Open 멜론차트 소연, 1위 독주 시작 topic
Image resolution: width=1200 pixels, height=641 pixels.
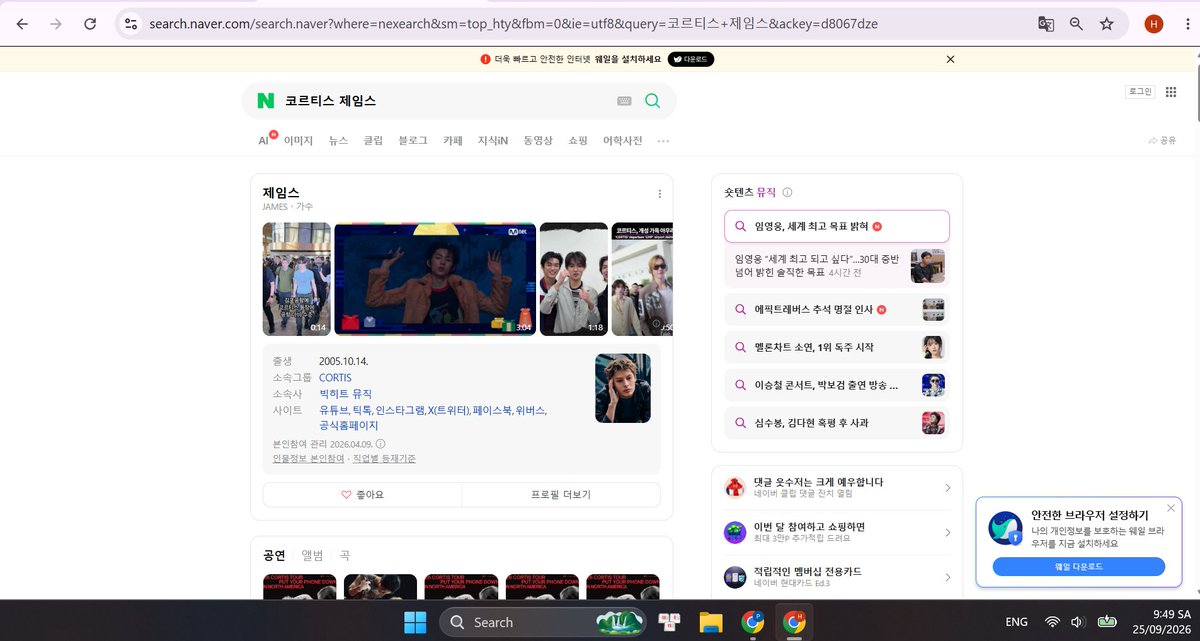pos(836,347)
